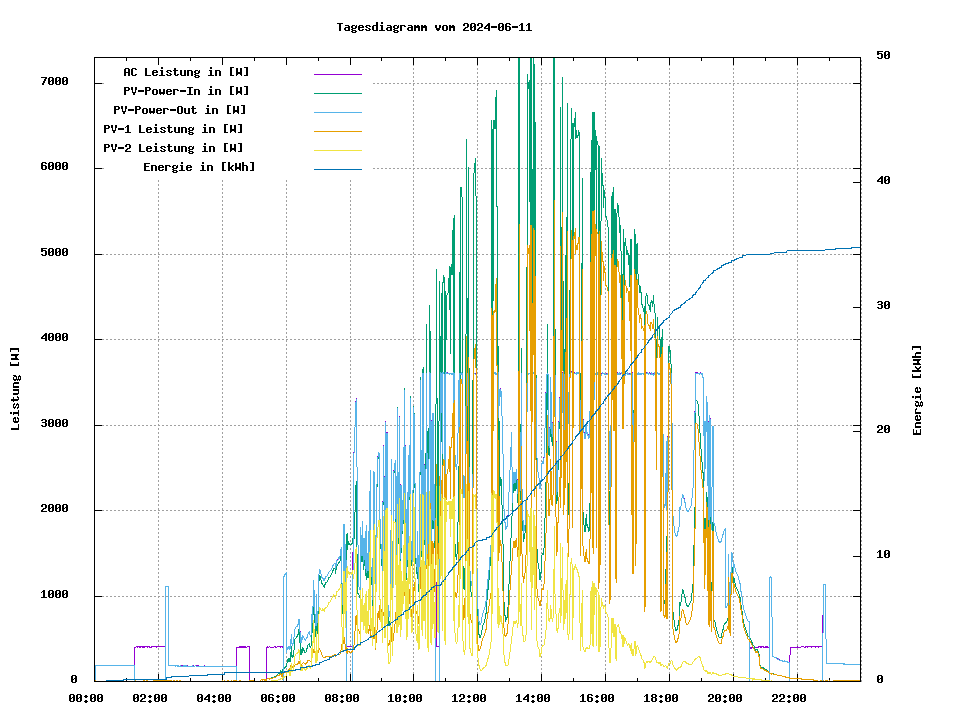Click the purple AC Leistung legend line
The width and height of the screenshot is (960, 720).
pos(337,73)
